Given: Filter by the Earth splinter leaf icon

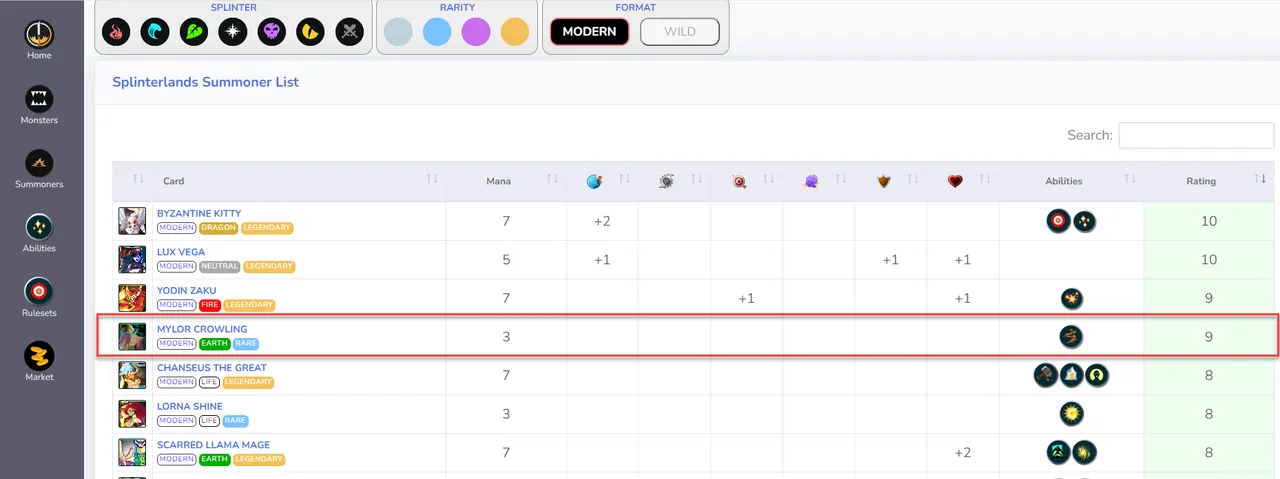Looking at the screenshot, I should [x=194, y=33].
